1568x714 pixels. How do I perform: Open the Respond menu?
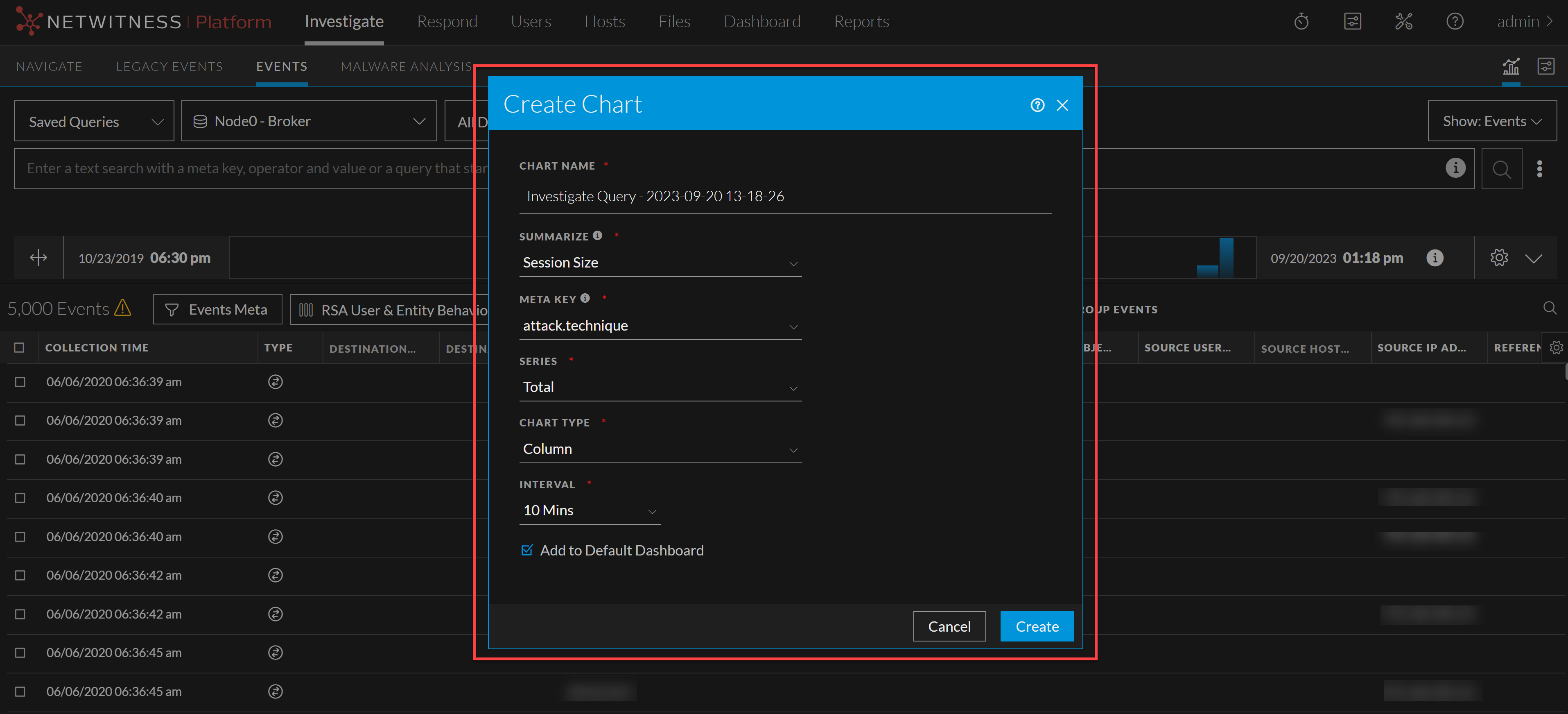tap(447, 22)
